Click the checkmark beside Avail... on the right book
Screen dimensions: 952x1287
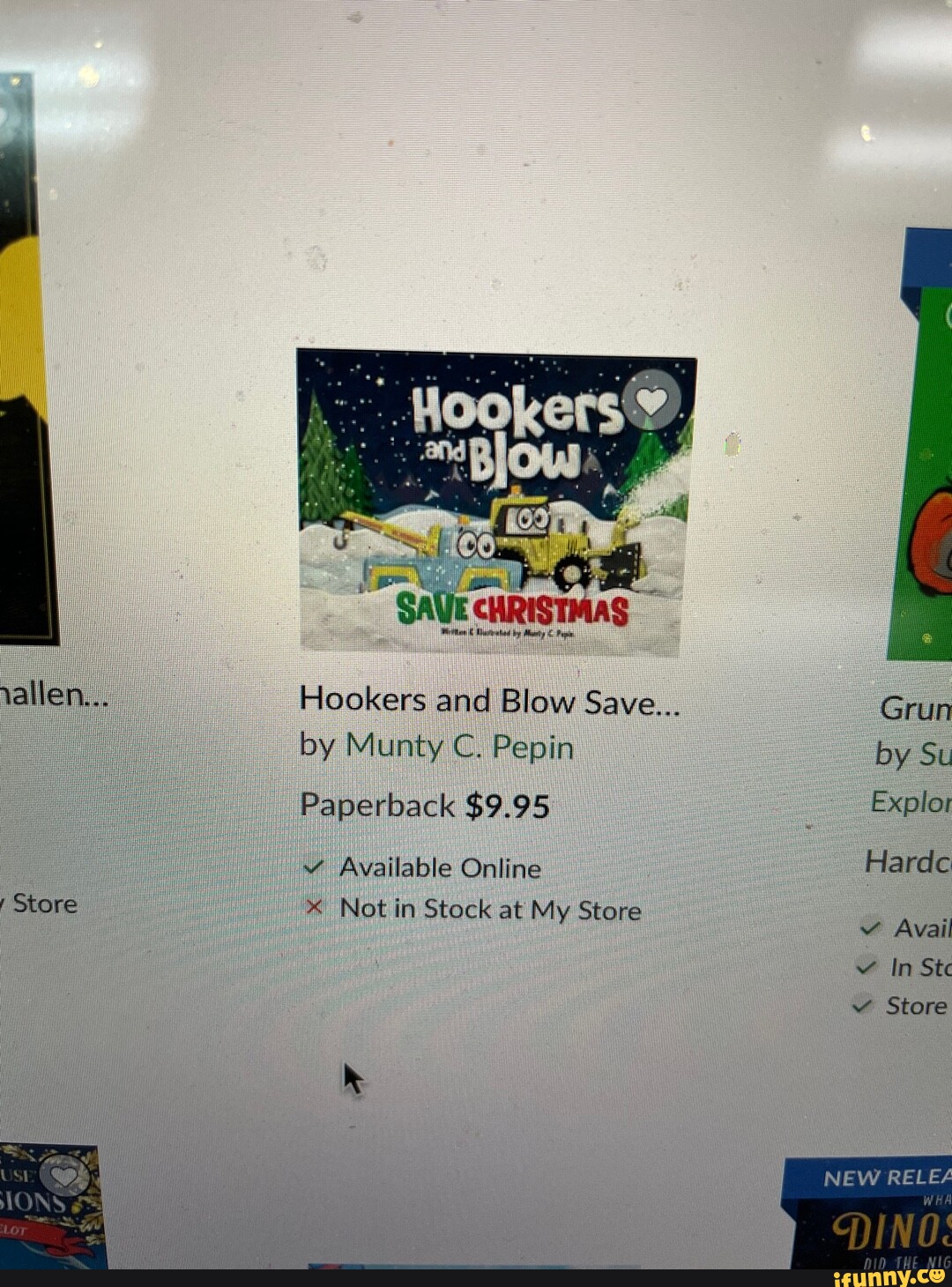click(x=870, y=928)
